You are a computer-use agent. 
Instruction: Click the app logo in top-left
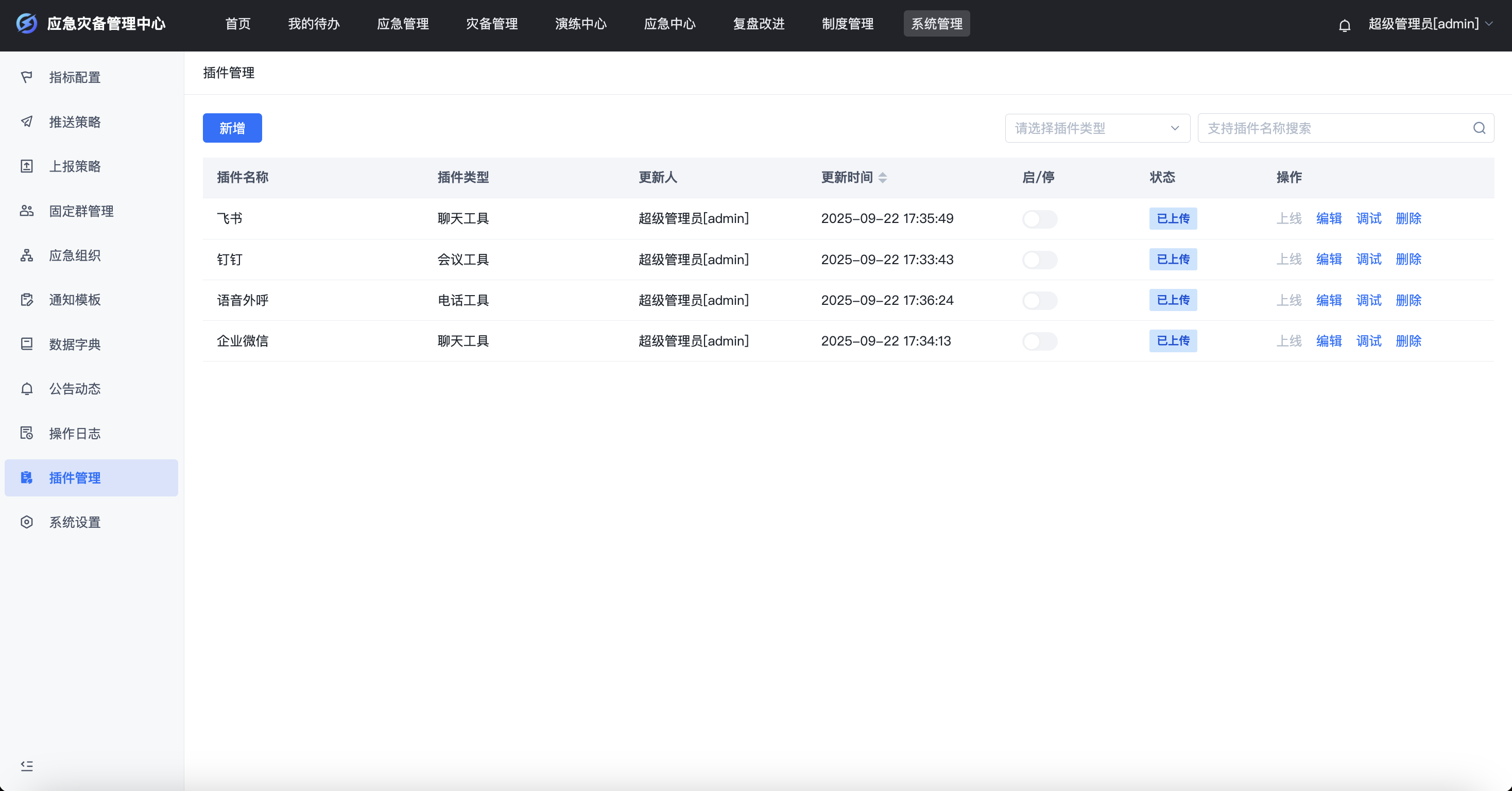pyautogui.click(x=26, y=24)
